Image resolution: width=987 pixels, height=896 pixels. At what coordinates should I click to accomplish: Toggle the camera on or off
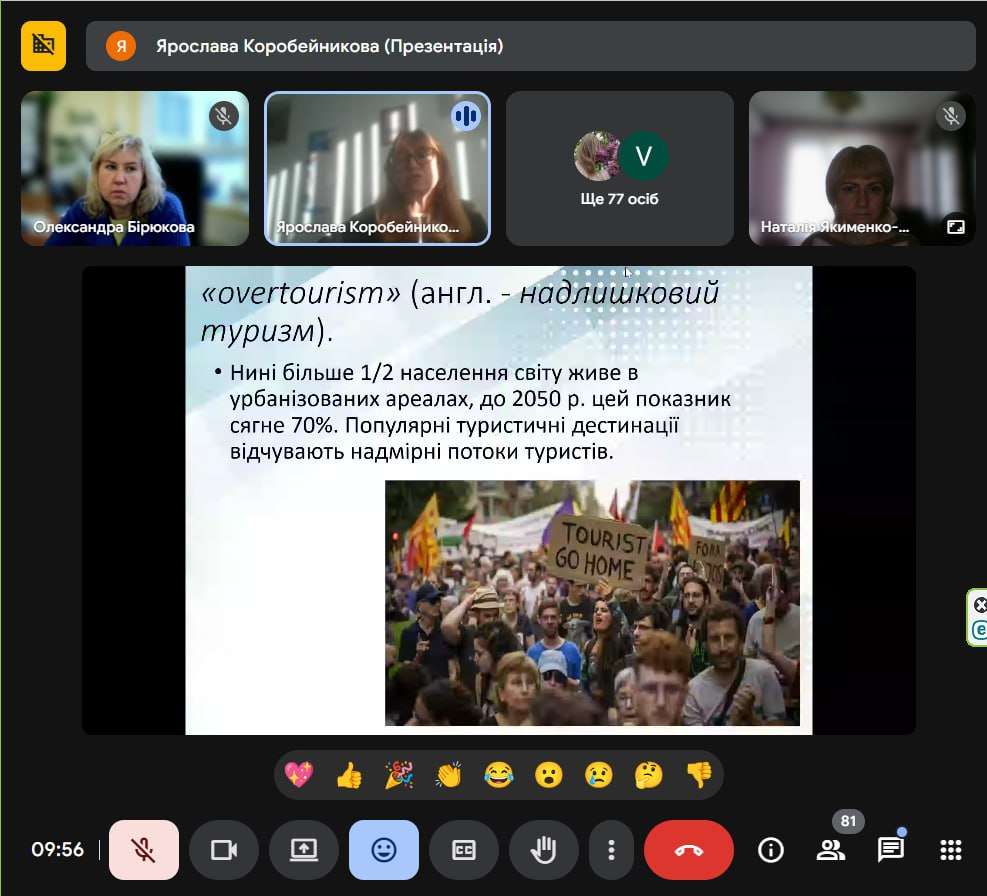(x=223, y=850)
